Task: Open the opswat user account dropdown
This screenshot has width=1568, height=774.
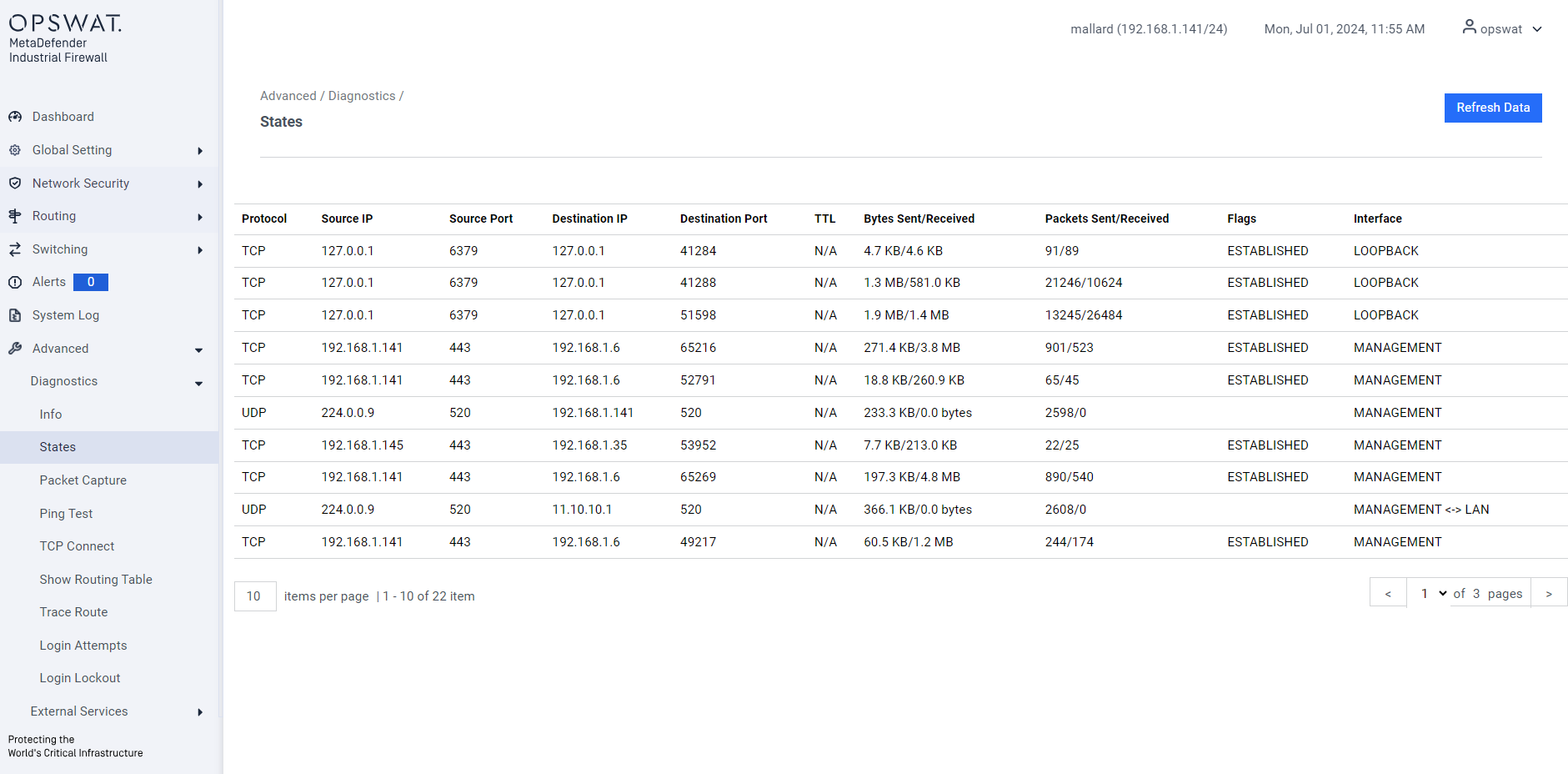Action: tap(1536, 29)
